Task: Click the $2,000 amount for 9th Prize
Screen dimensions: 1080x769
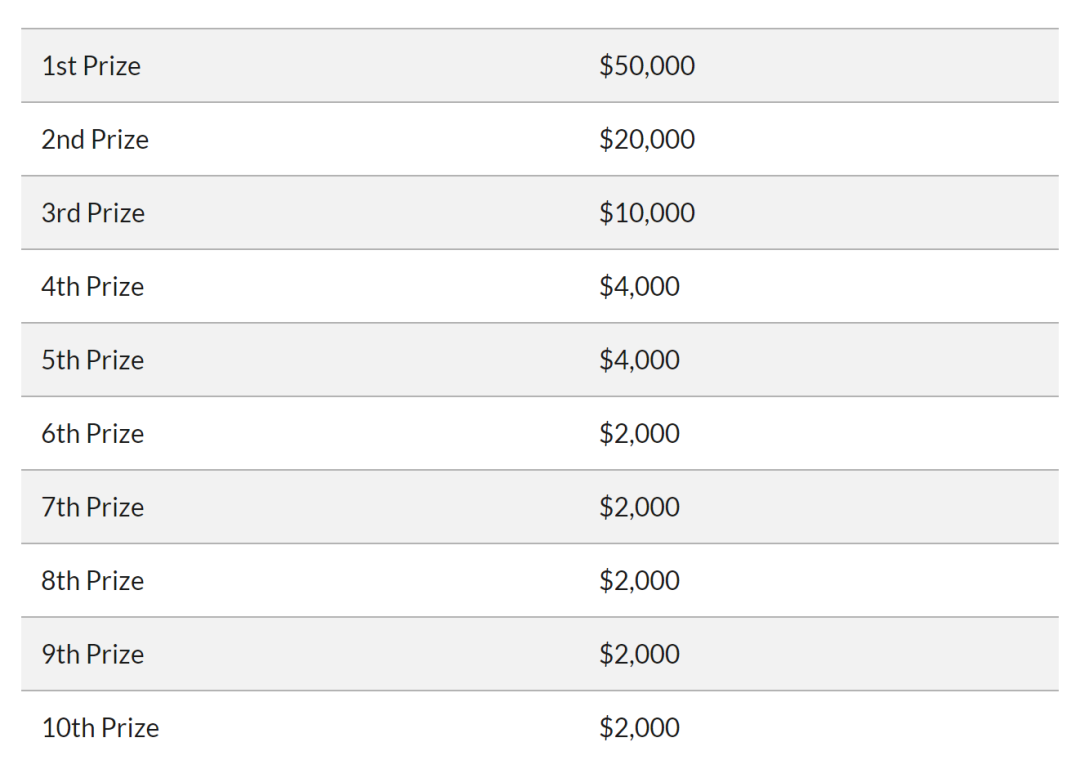Action: (x=639, y=654)
